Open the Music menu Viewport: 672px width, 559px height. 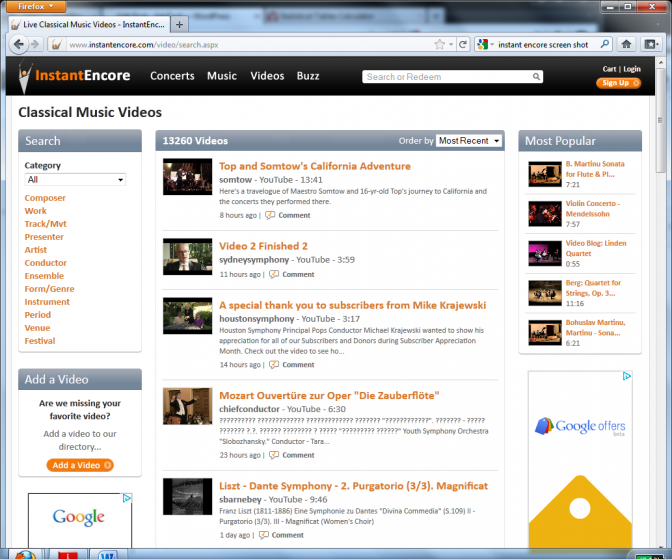222,76
